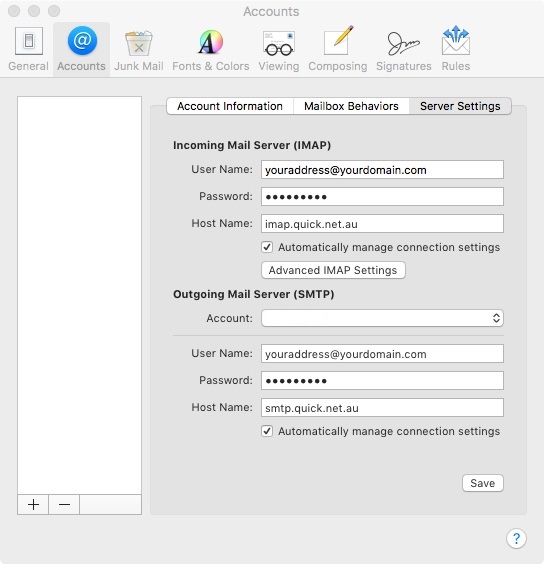Click the smtp.quick.net.au Host Name field
Viewport: 544px width, 564px height.
(382, 408)
